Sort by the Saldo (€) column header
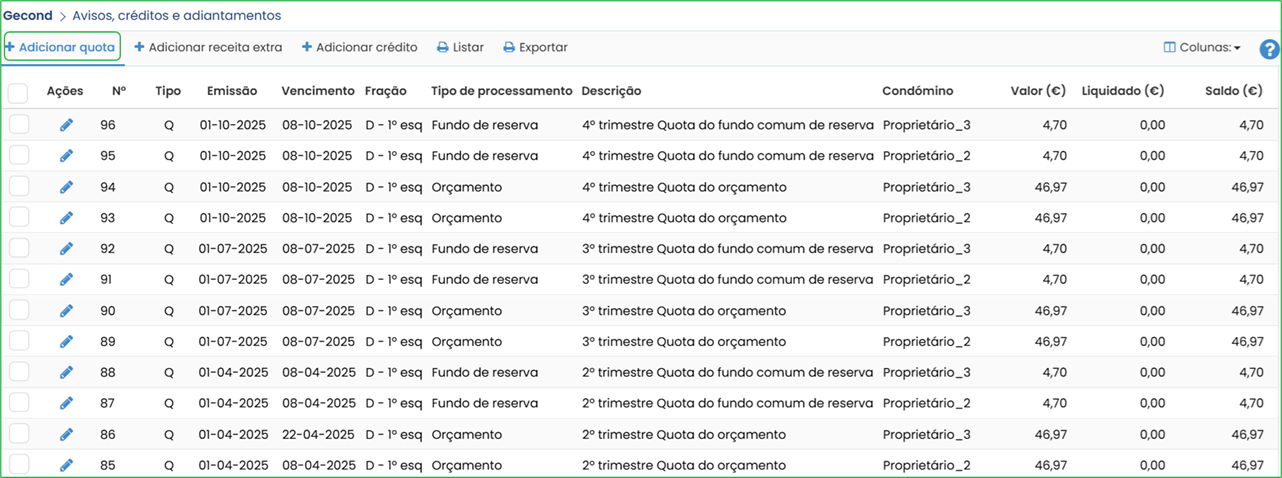 click(x=1233, y=91)
